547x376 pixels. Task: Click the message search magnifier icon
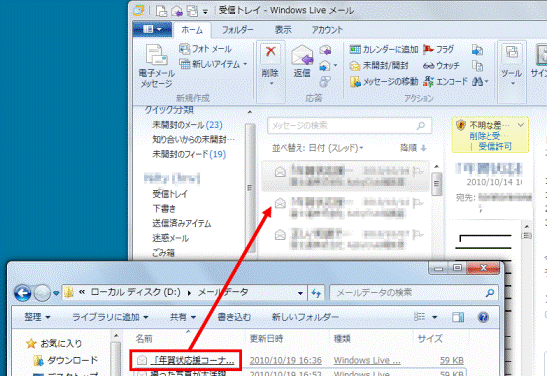pos(421,126)
